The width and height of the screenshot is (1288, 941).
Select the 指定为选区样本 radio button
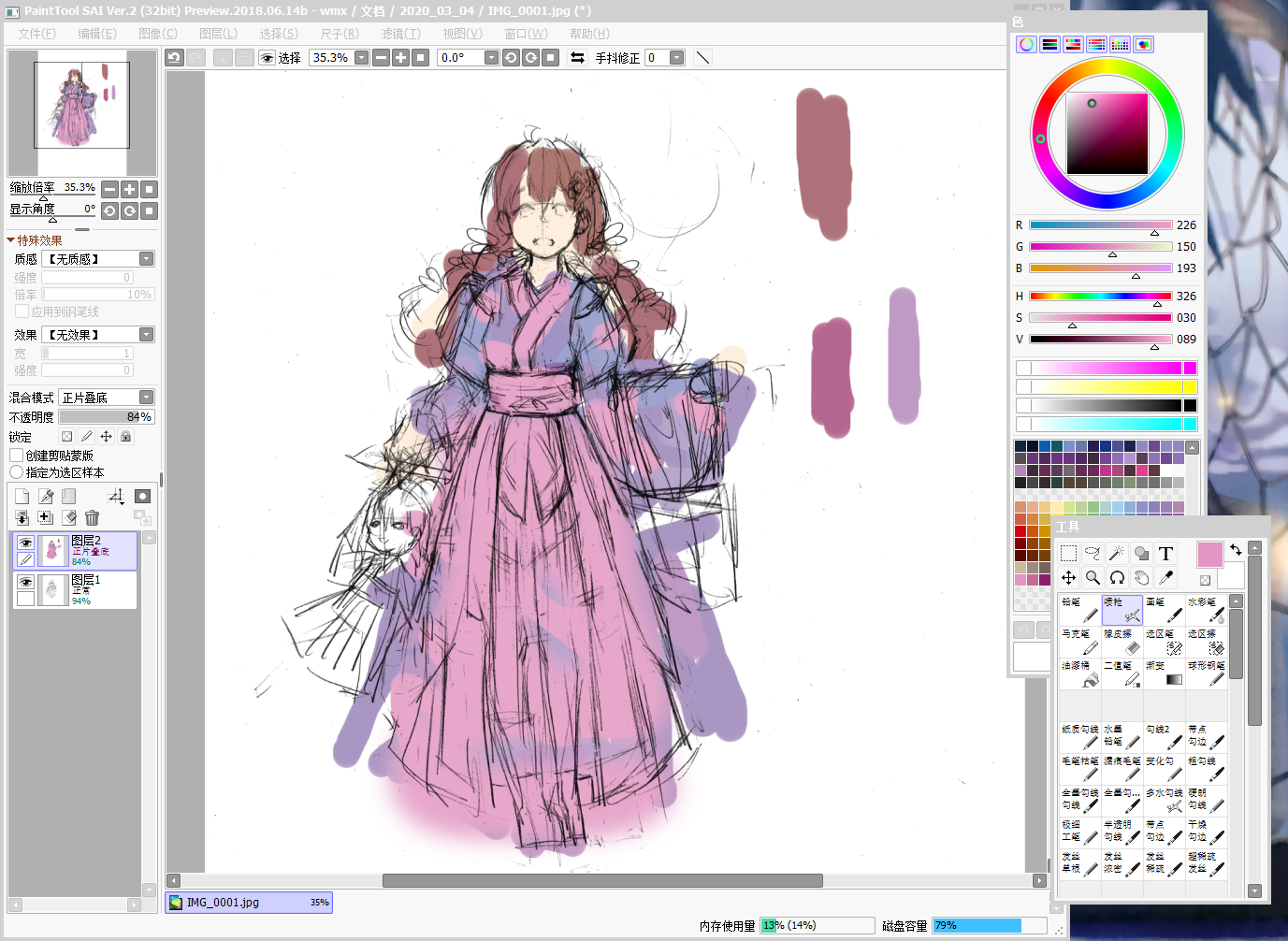(x=17, y=472)
